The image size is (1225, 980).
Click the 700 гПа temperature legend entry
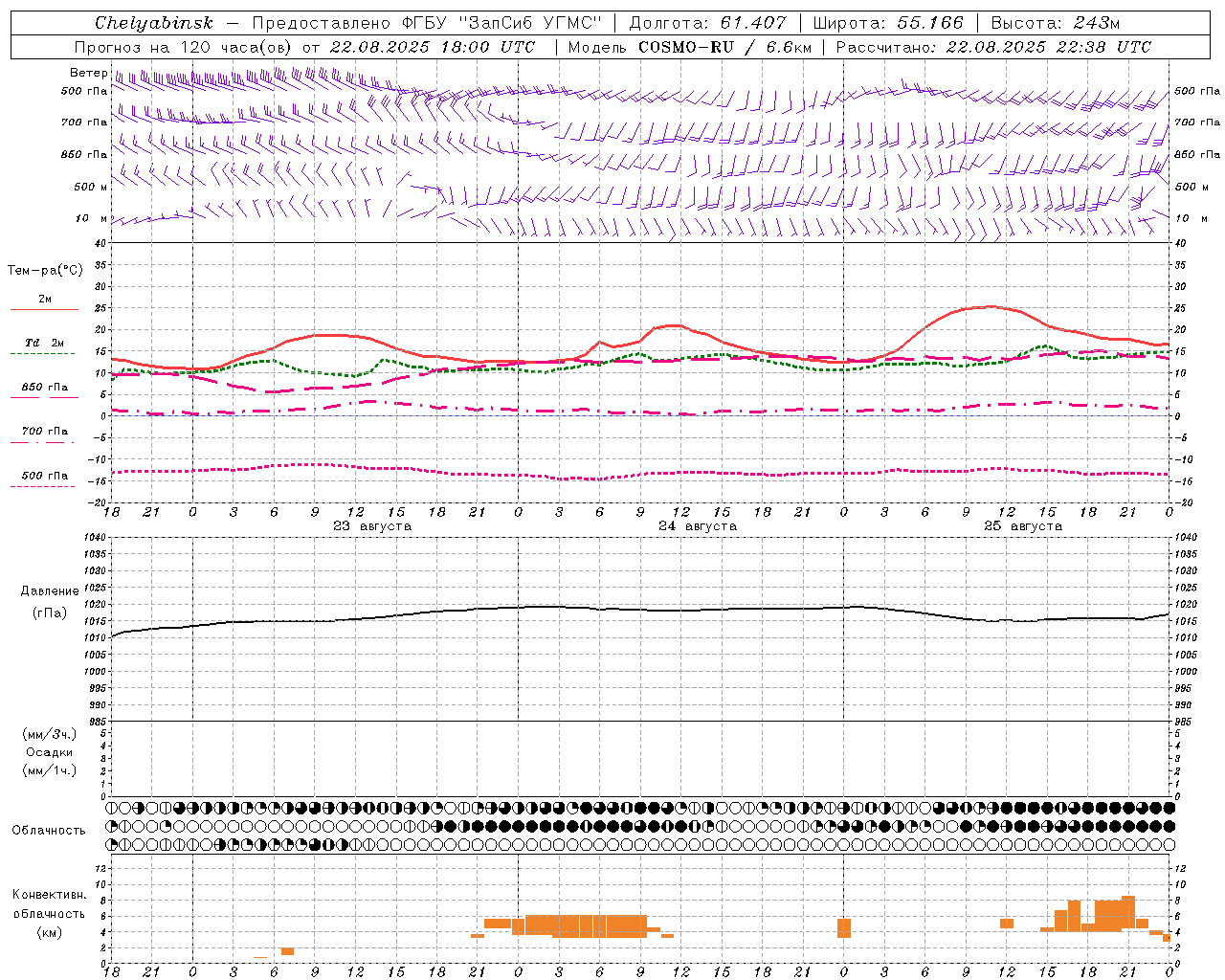(x=44, y=432)
